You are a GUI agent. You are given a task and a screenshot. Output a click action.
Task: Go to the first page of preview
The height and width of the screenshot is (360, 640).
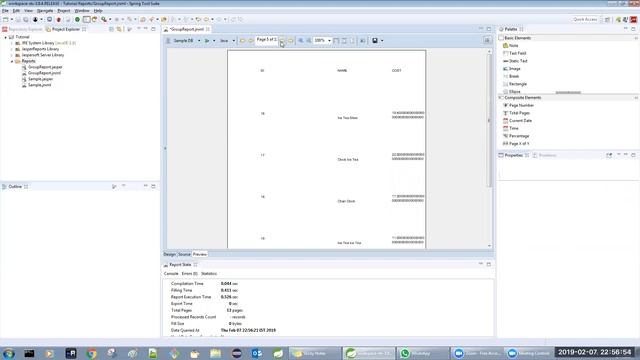[242, 41]
